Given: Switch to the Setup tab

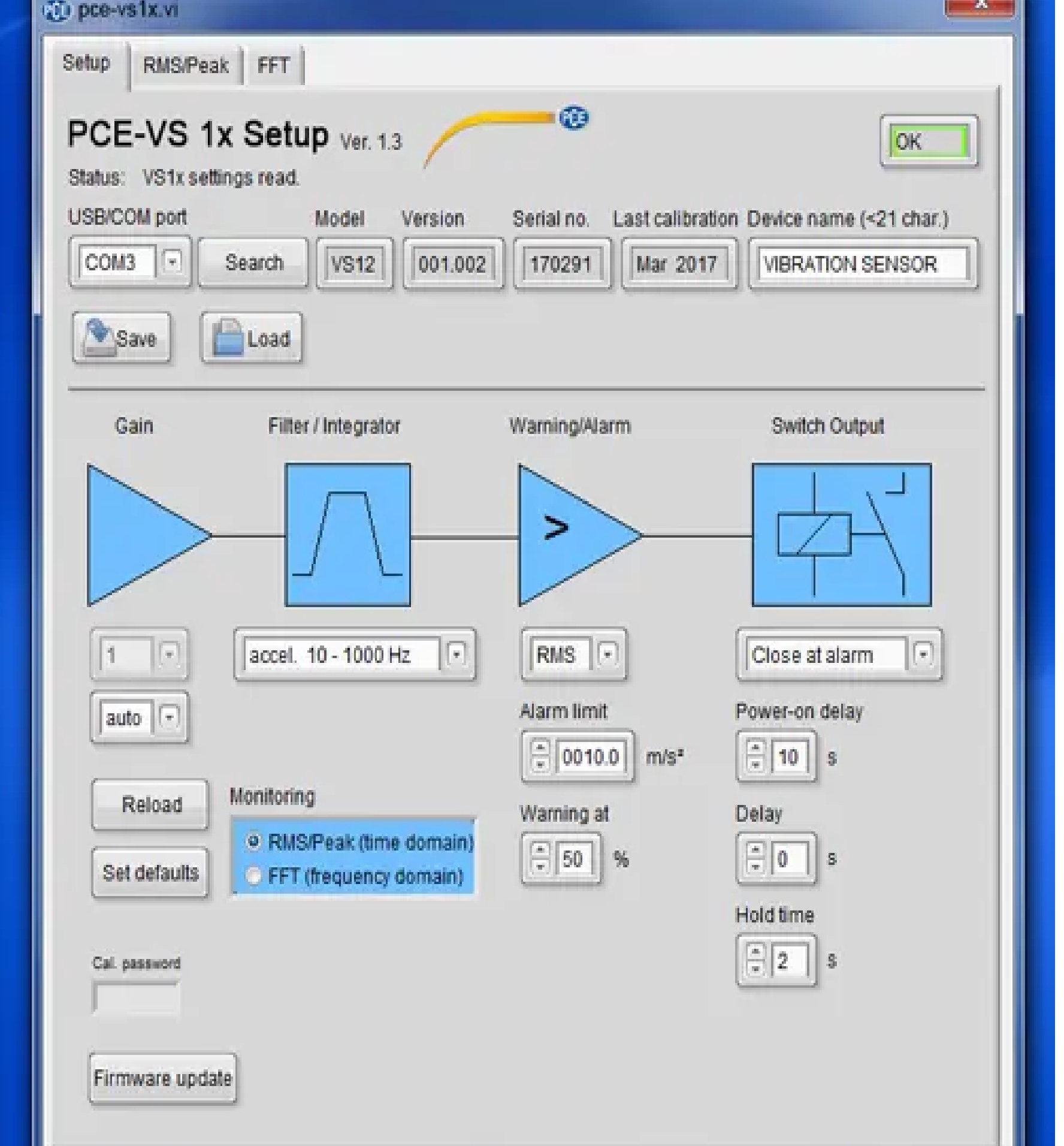Looking at the screenshot, I should click(x=86, y=64).
